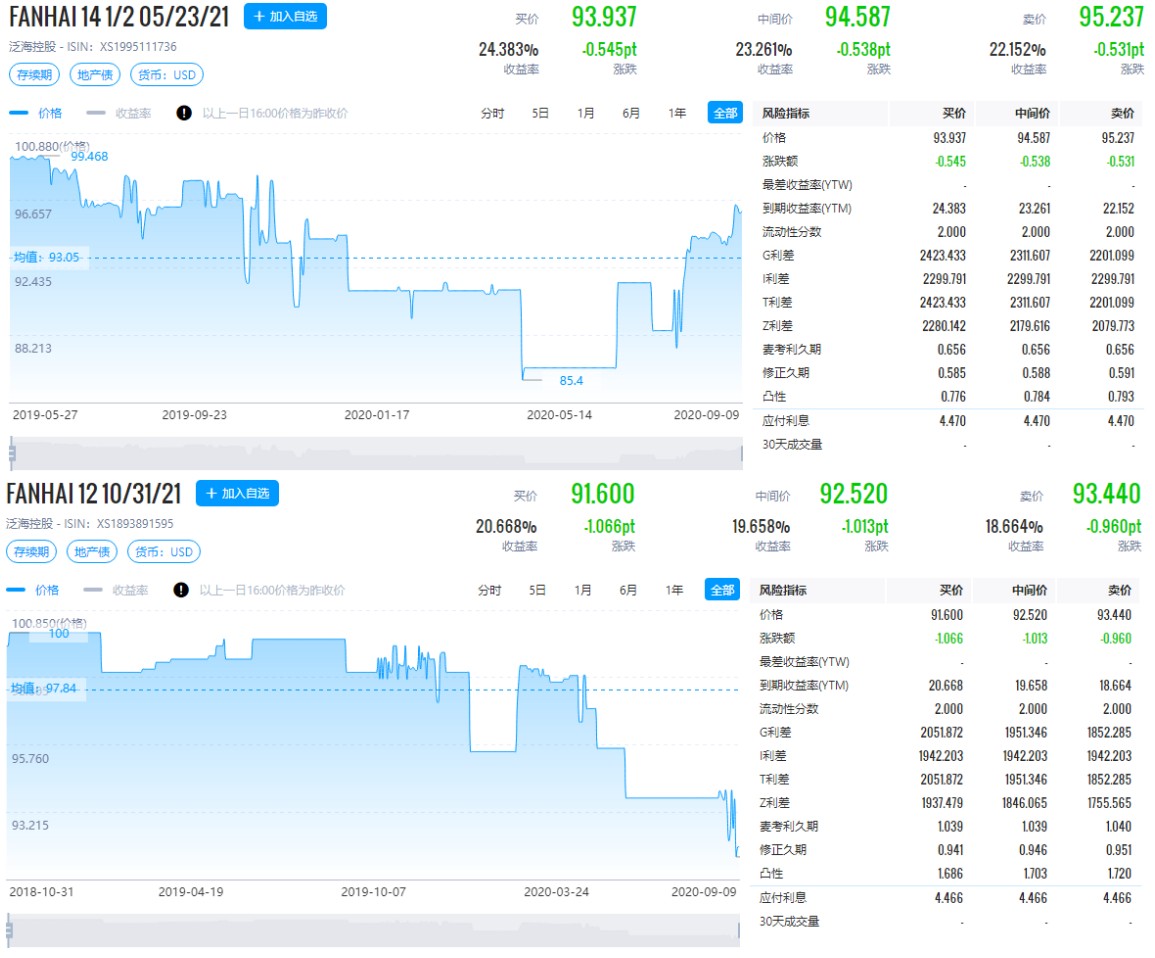Switch lower chart to 1年 range
This screenshot has height=958, width=1155.
[x=674, y=590]
